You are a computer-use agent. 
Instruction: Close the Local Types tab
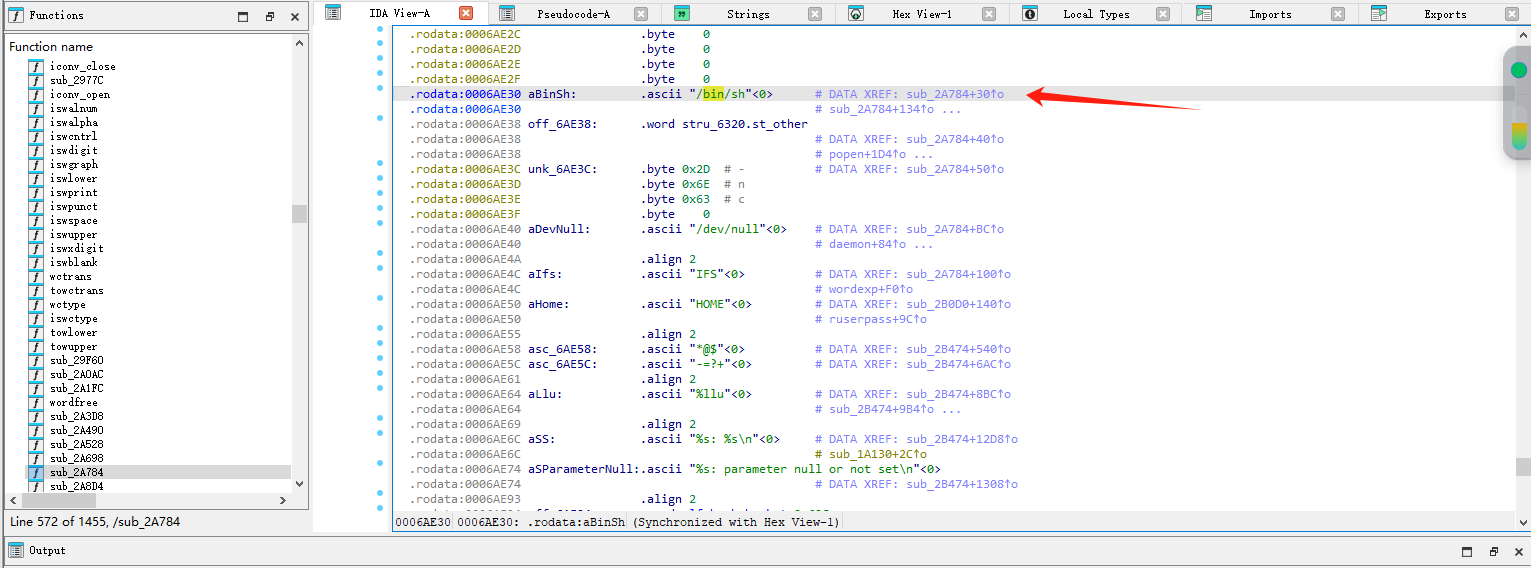[x=1163, y=14]
